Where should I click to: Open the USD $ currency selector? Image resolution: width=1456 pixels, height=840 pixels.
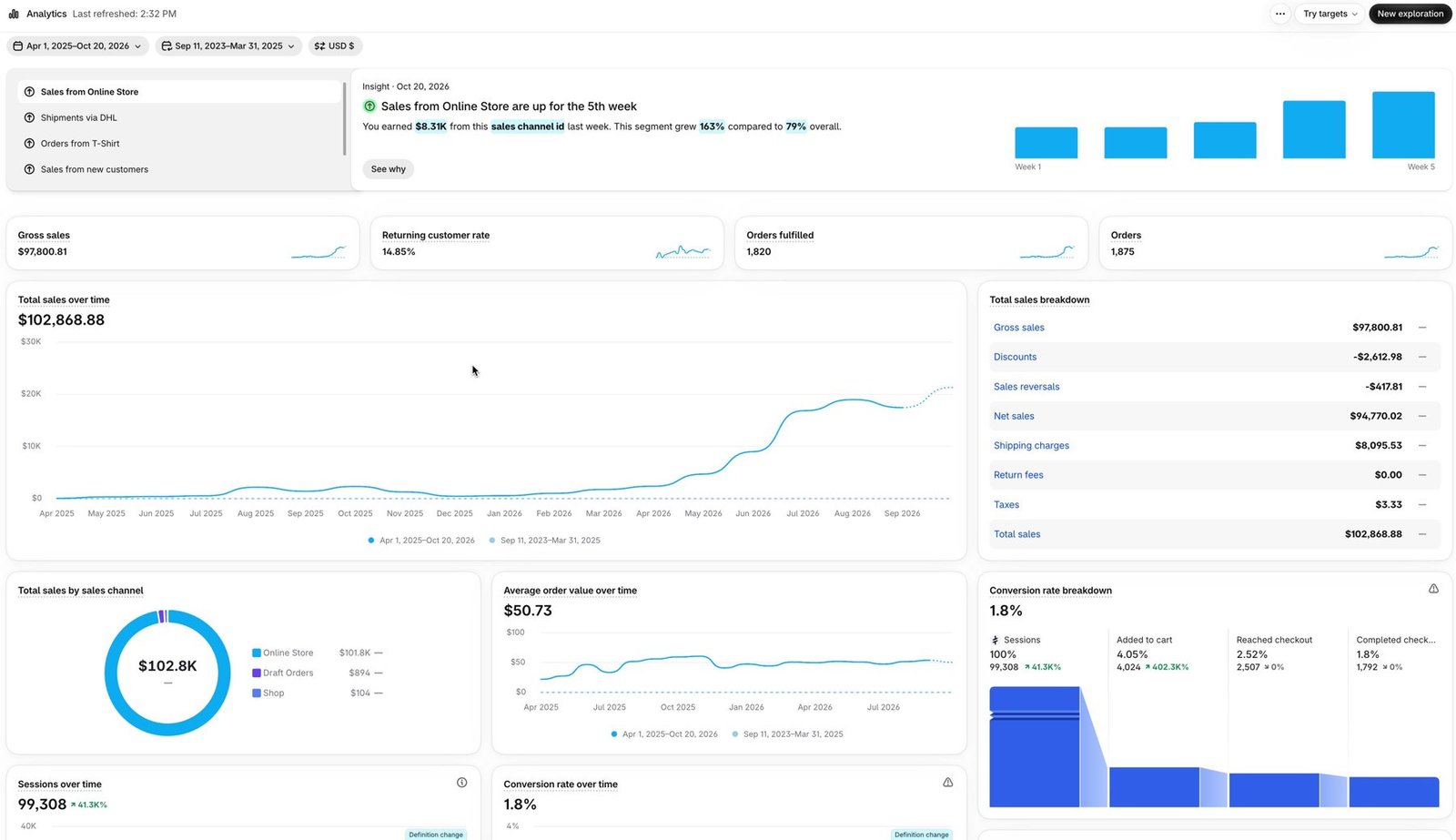click(x=335, y=46)
